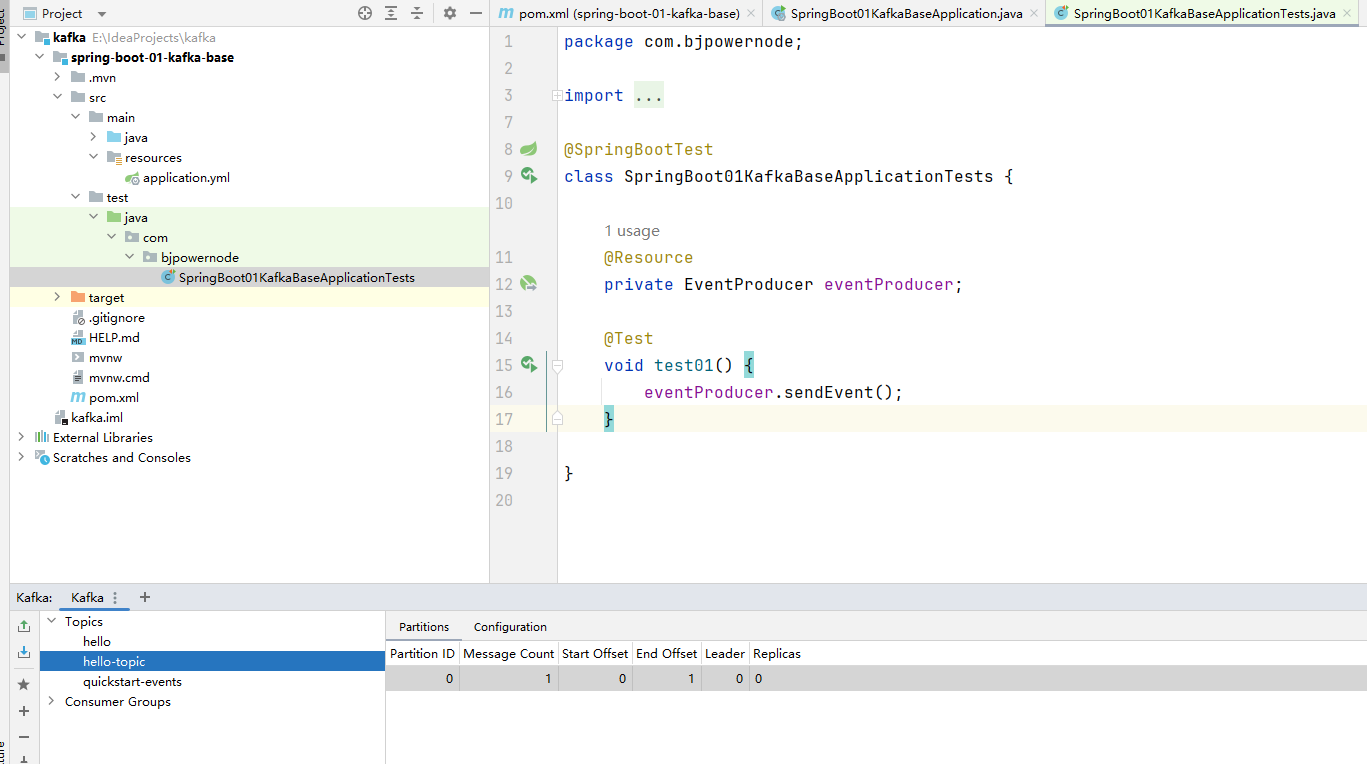This screenshot has width=1367, height=764.
Task: Select HELP.md in the project tree
Action: pos(114,337)
